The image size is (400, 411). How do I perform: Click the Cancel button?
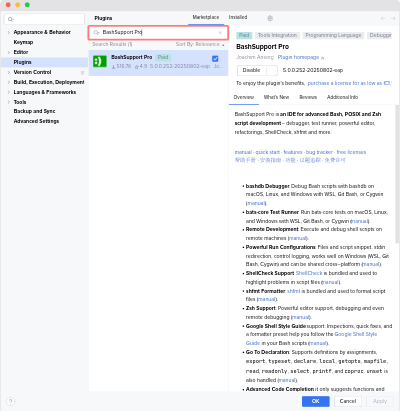pyautogui.click(x=348, y=401)
